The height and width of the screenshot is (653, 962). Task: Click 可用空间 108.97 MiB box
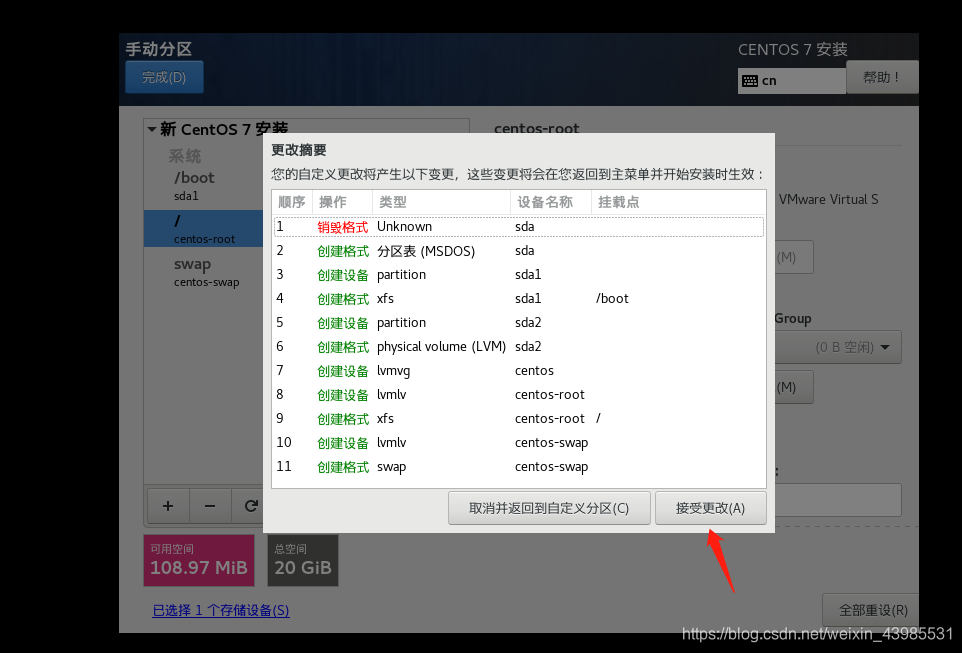coord(199,560)
